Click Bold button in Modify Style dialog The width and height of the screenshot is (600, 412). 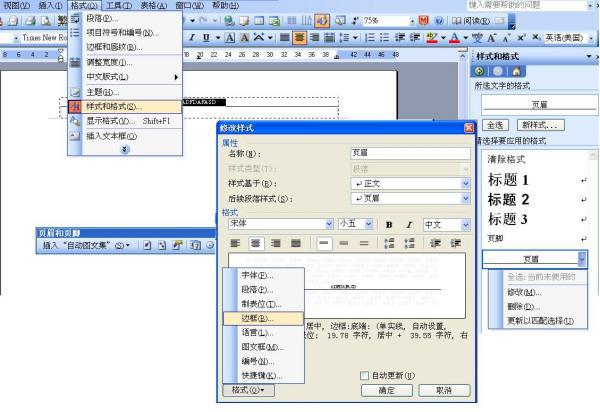(389, 223)
